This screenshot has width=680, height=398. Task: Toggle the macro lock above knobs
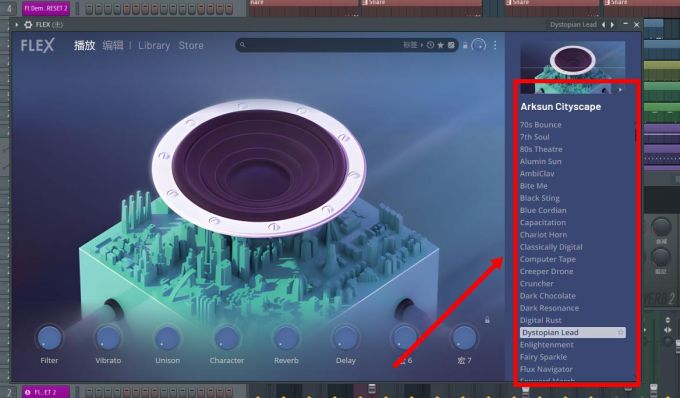coord(487,320)
